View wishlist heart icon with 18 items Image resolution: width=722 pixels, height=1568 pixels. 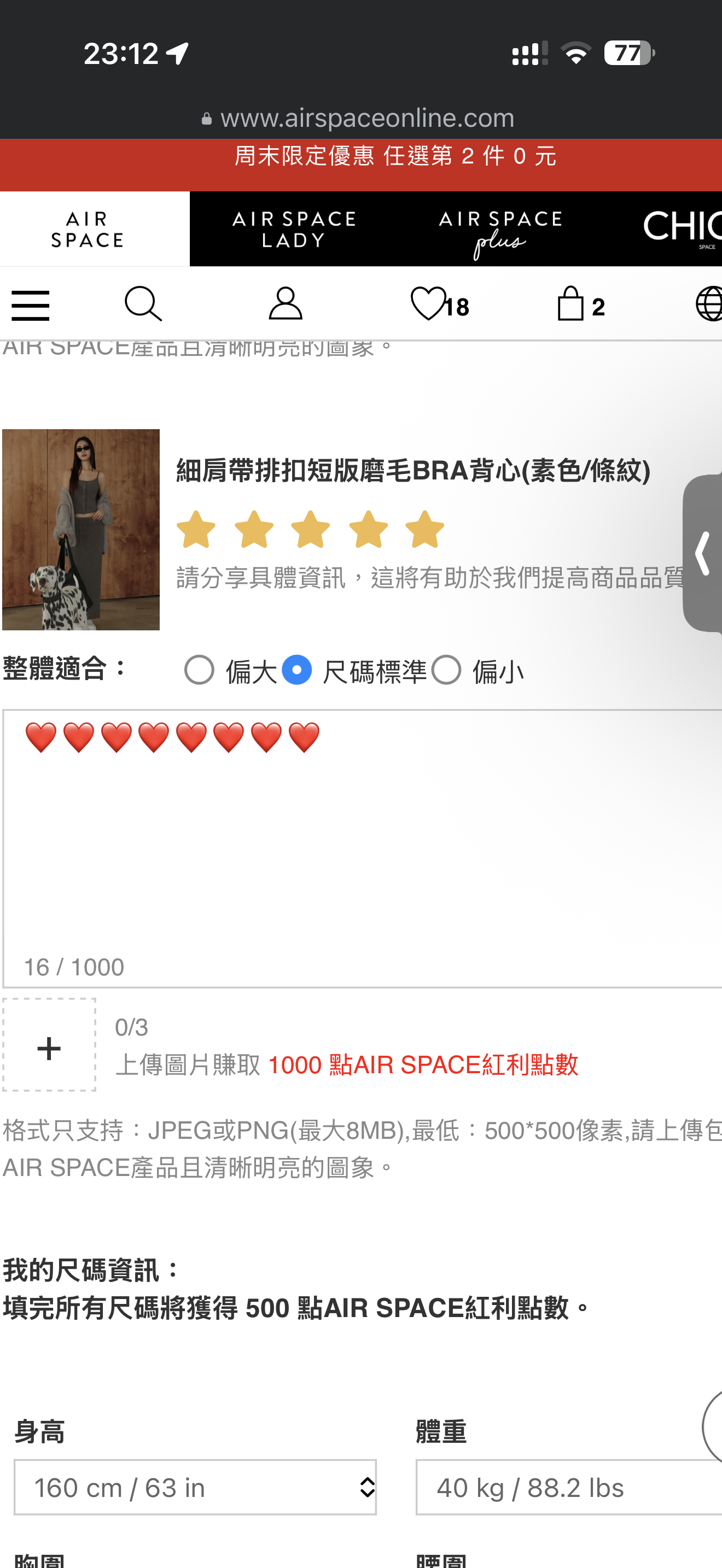pos(440,304)
